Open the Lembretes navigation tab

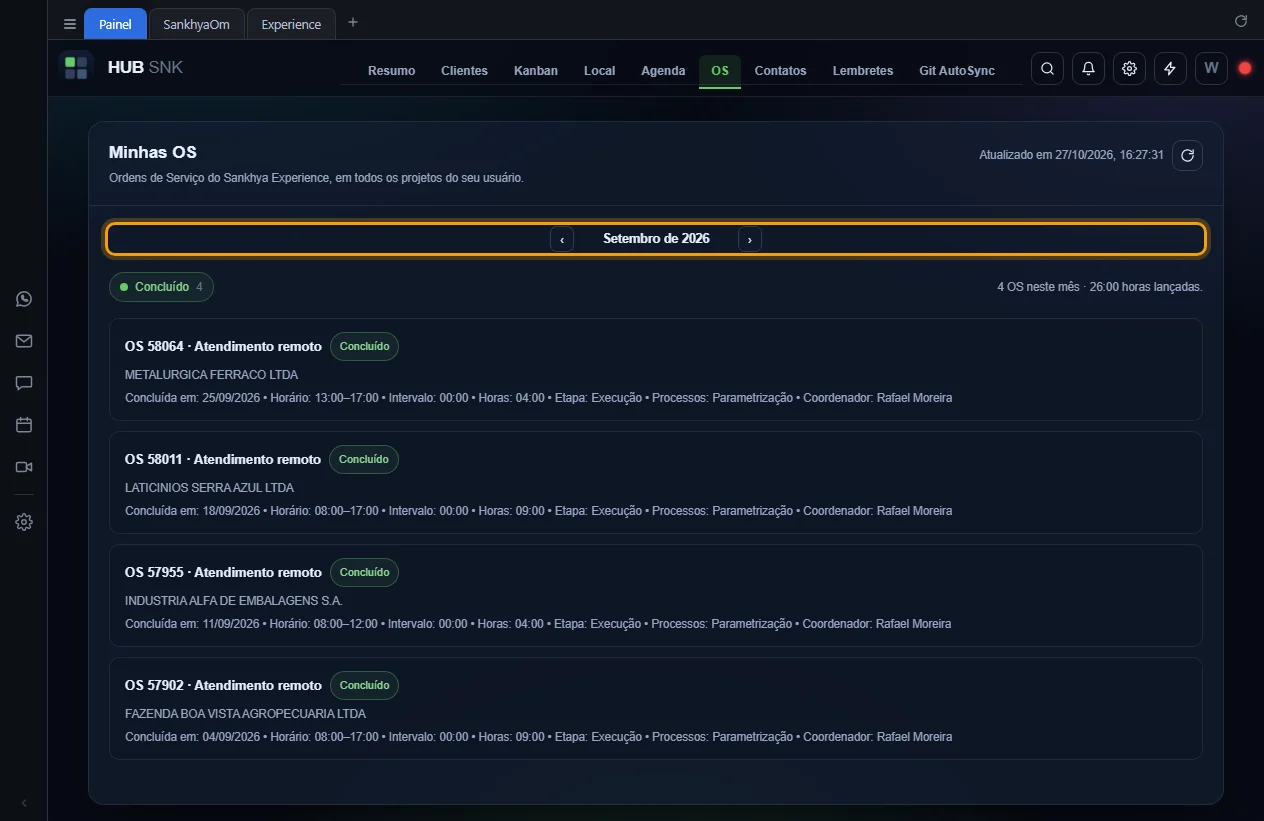click(x=863, y=71)
